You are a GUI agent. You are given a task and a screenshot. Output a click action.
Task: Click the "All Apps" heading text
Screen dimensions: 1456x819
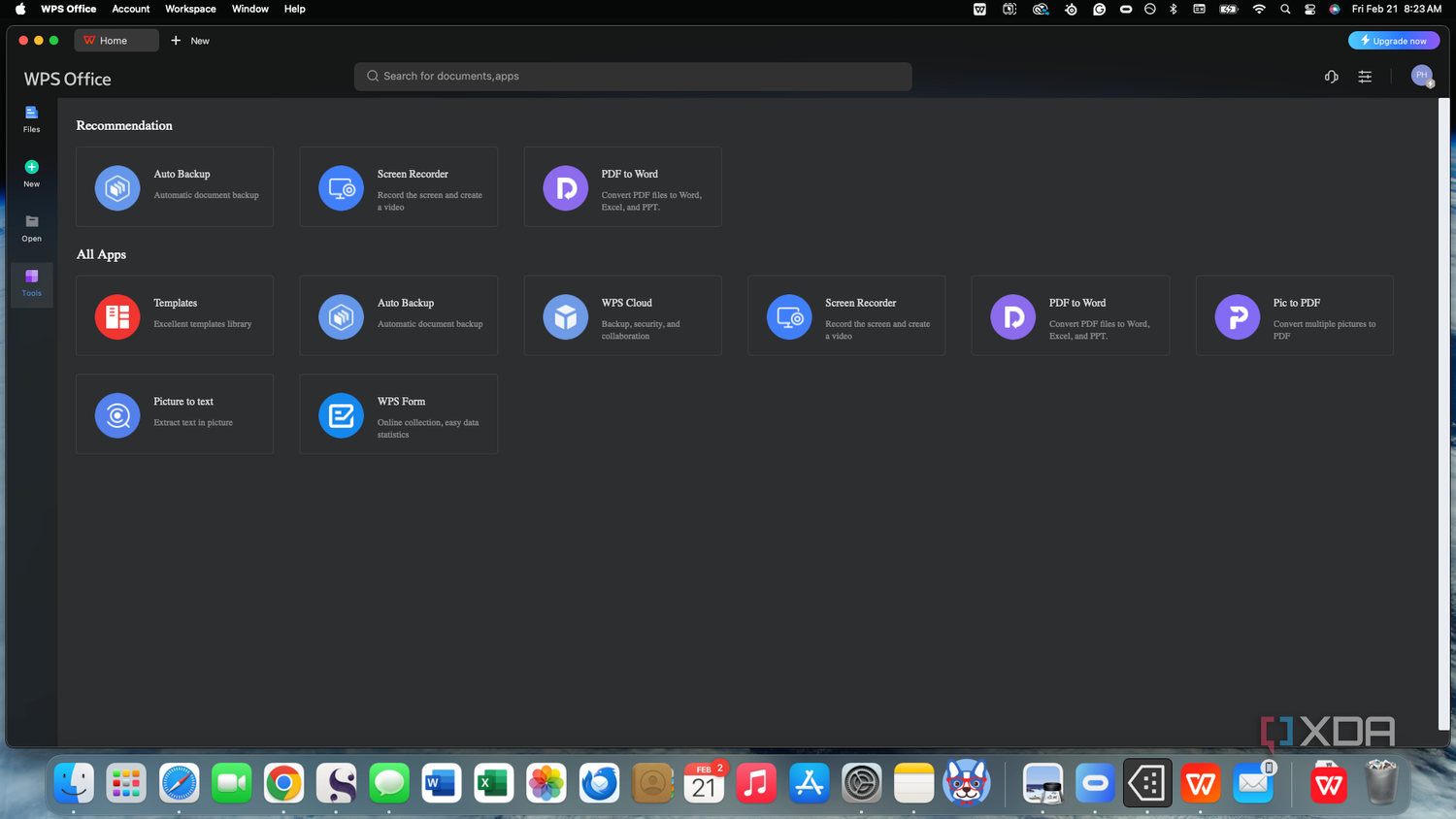pyautogui.click(x=101, y=254)
